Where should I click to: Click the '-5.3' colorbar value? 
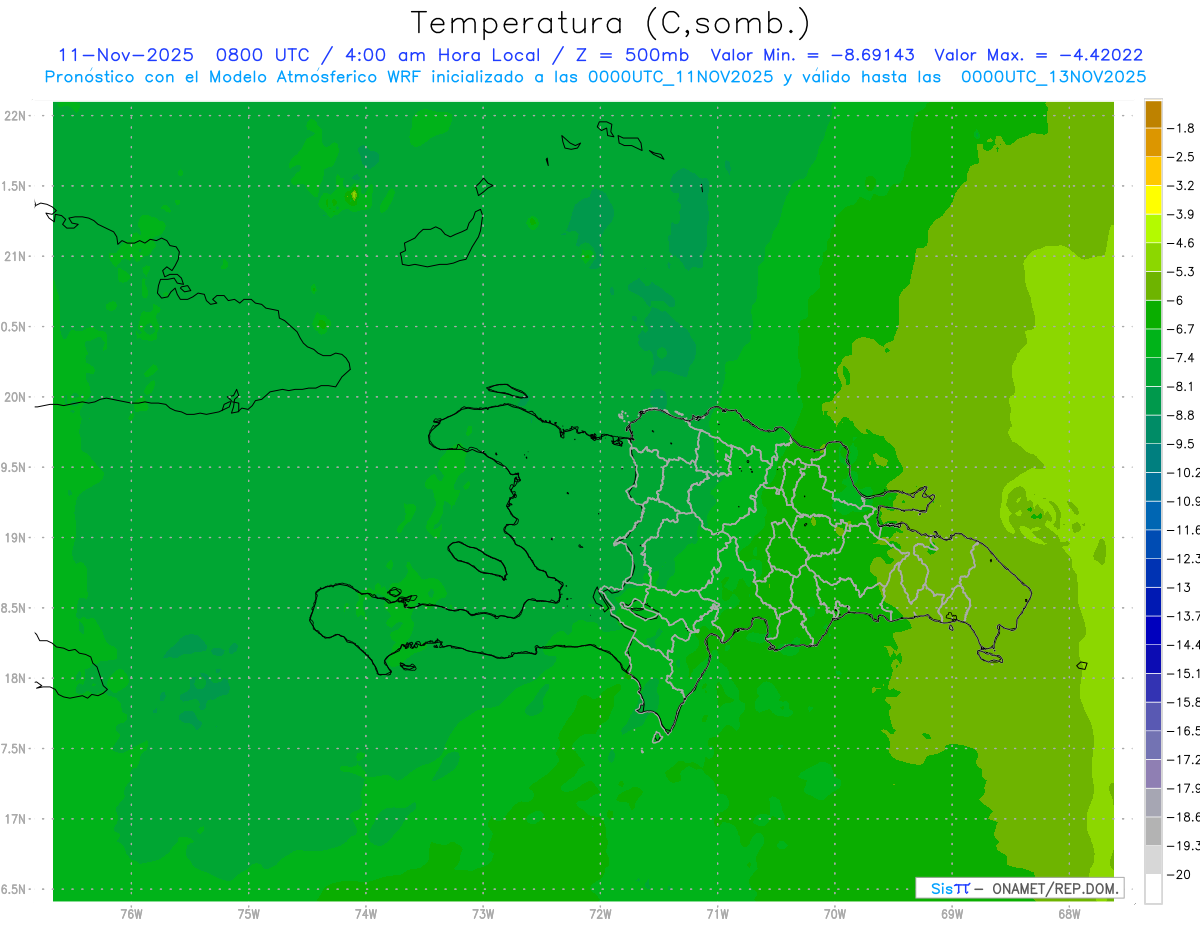click(1181, 271)
